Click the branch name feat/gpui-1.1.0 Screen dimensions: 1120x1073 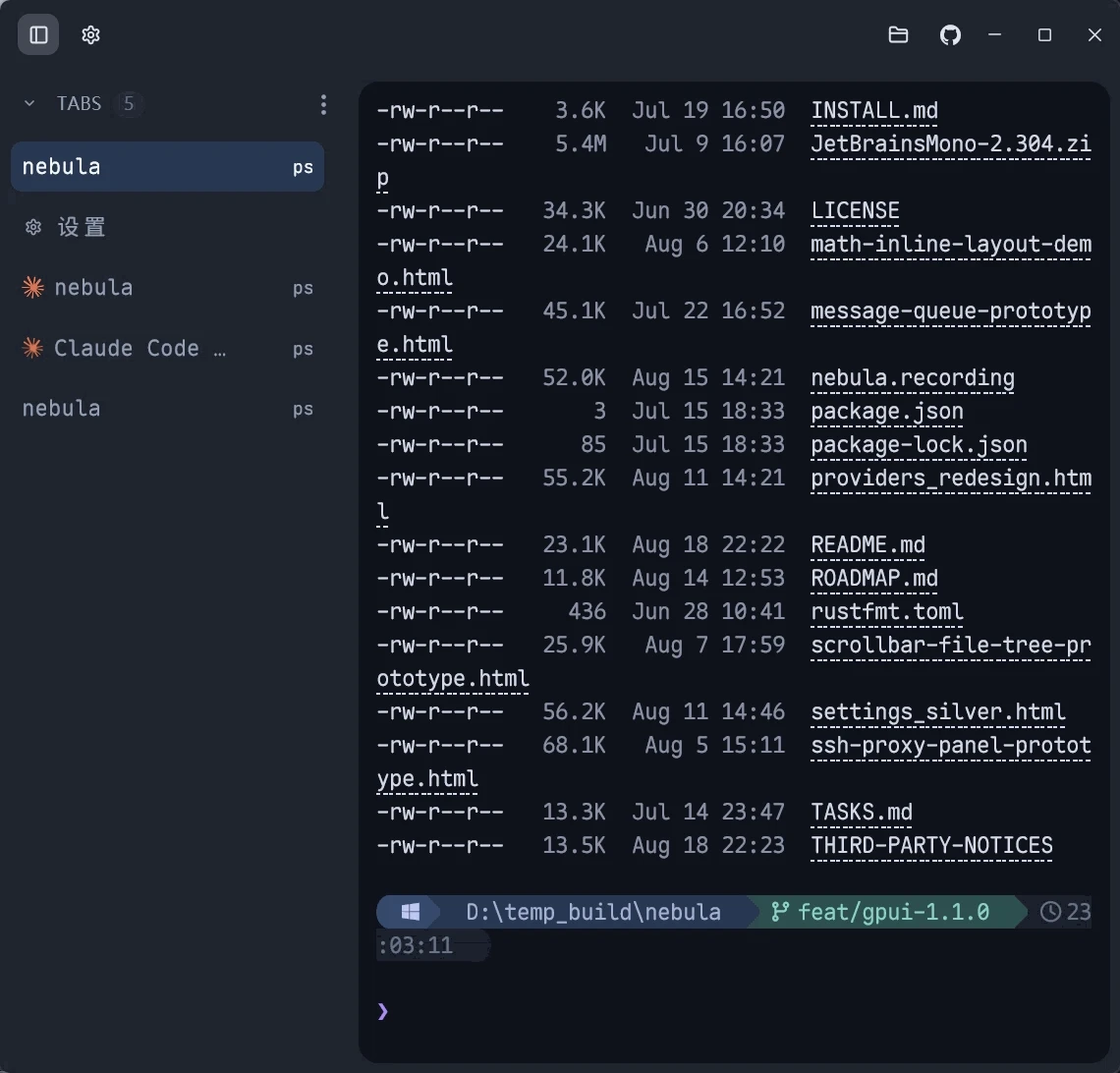click(893, 912)
